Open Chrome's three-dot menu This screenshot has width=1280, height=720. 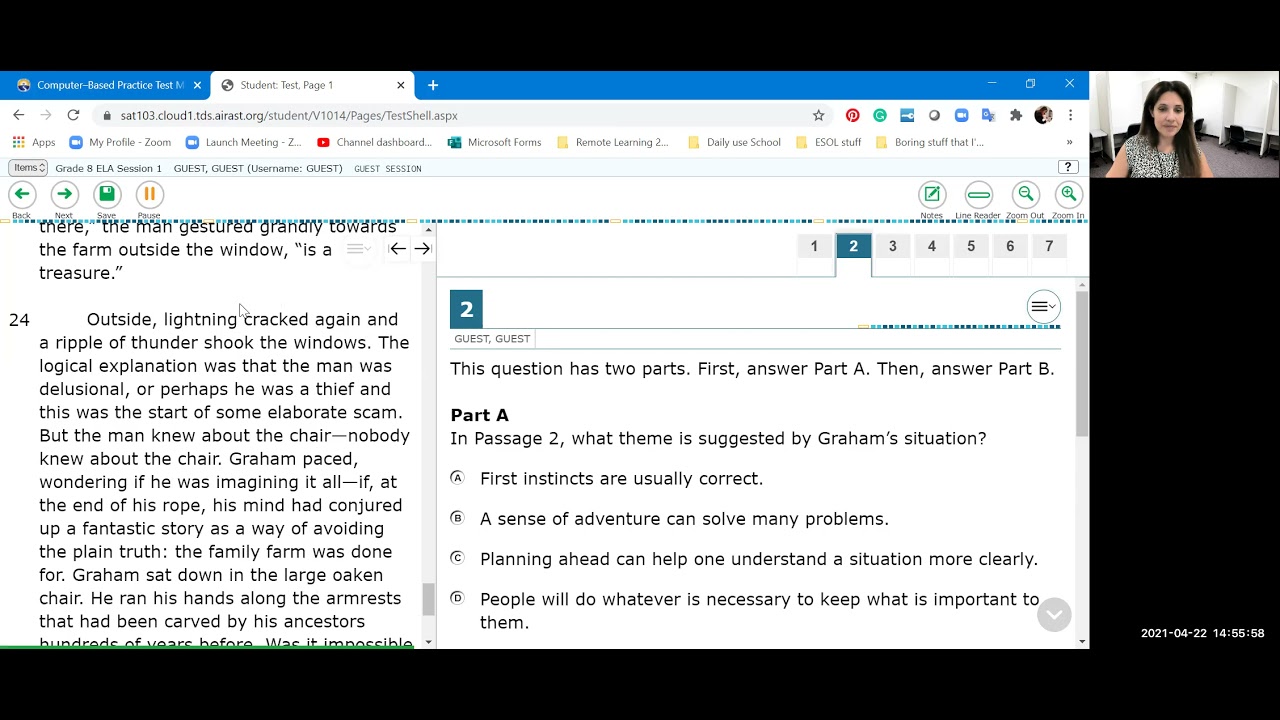point(1070,115)
